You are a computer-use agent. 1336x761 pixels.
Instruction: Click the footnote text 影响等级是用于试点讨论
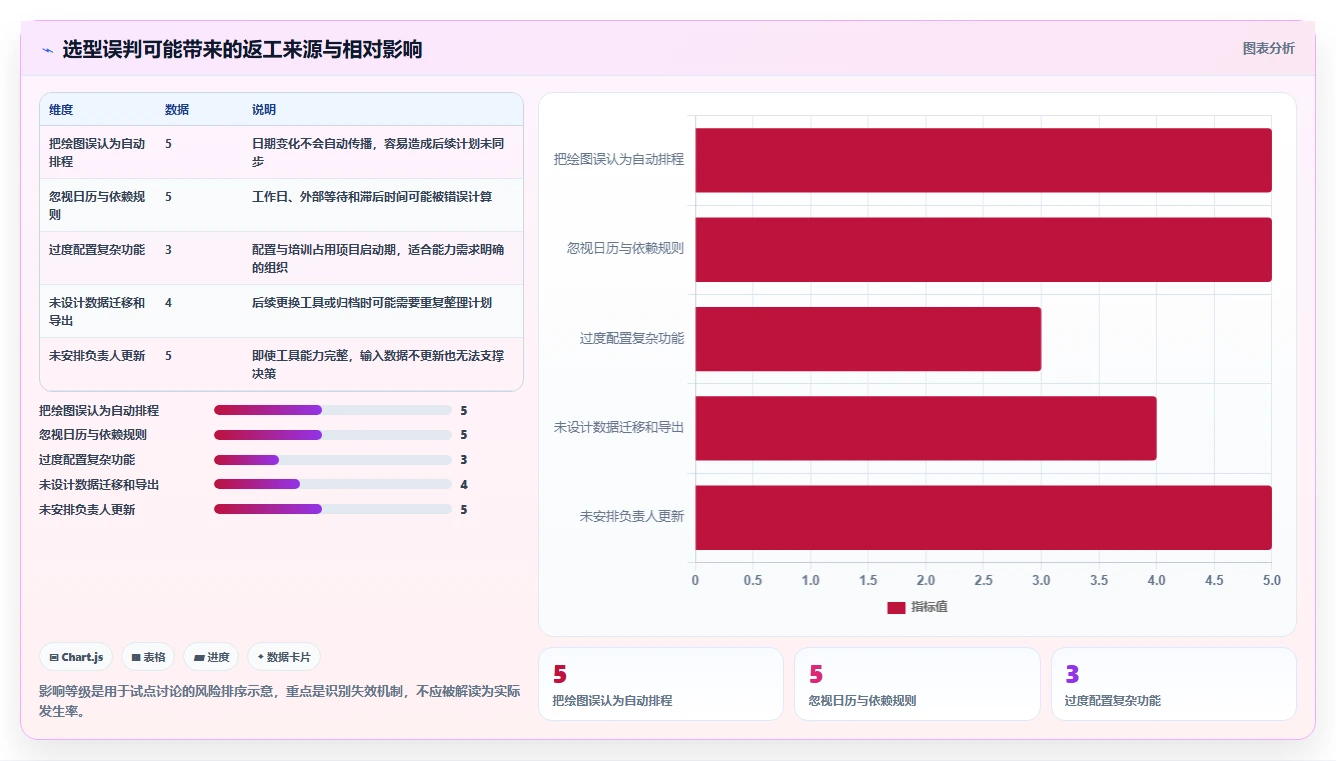[x=279, y=701]
